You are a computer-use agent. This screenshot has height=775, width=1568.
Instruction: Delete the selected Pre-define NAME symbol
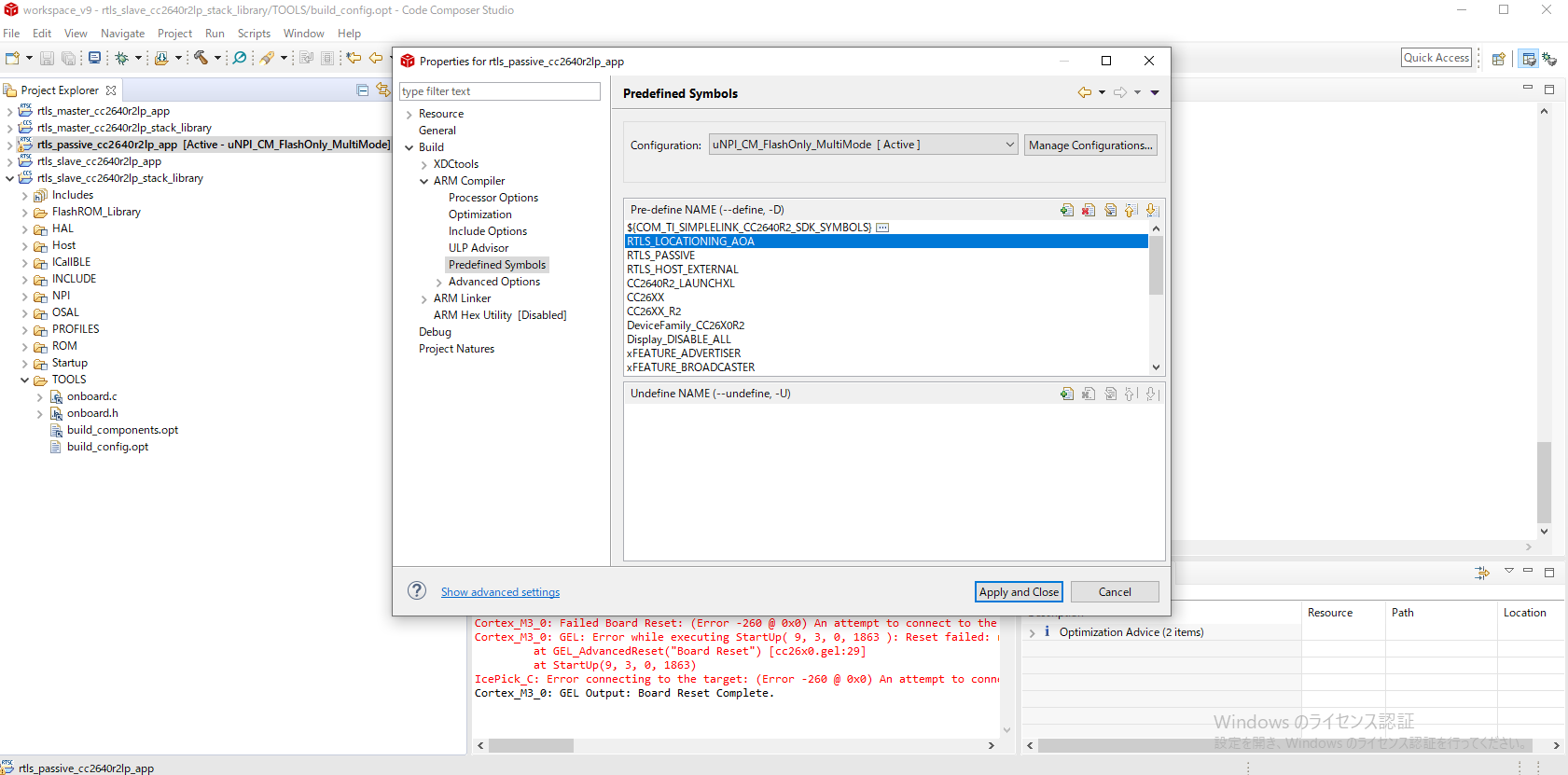[x=1089, y=210]
